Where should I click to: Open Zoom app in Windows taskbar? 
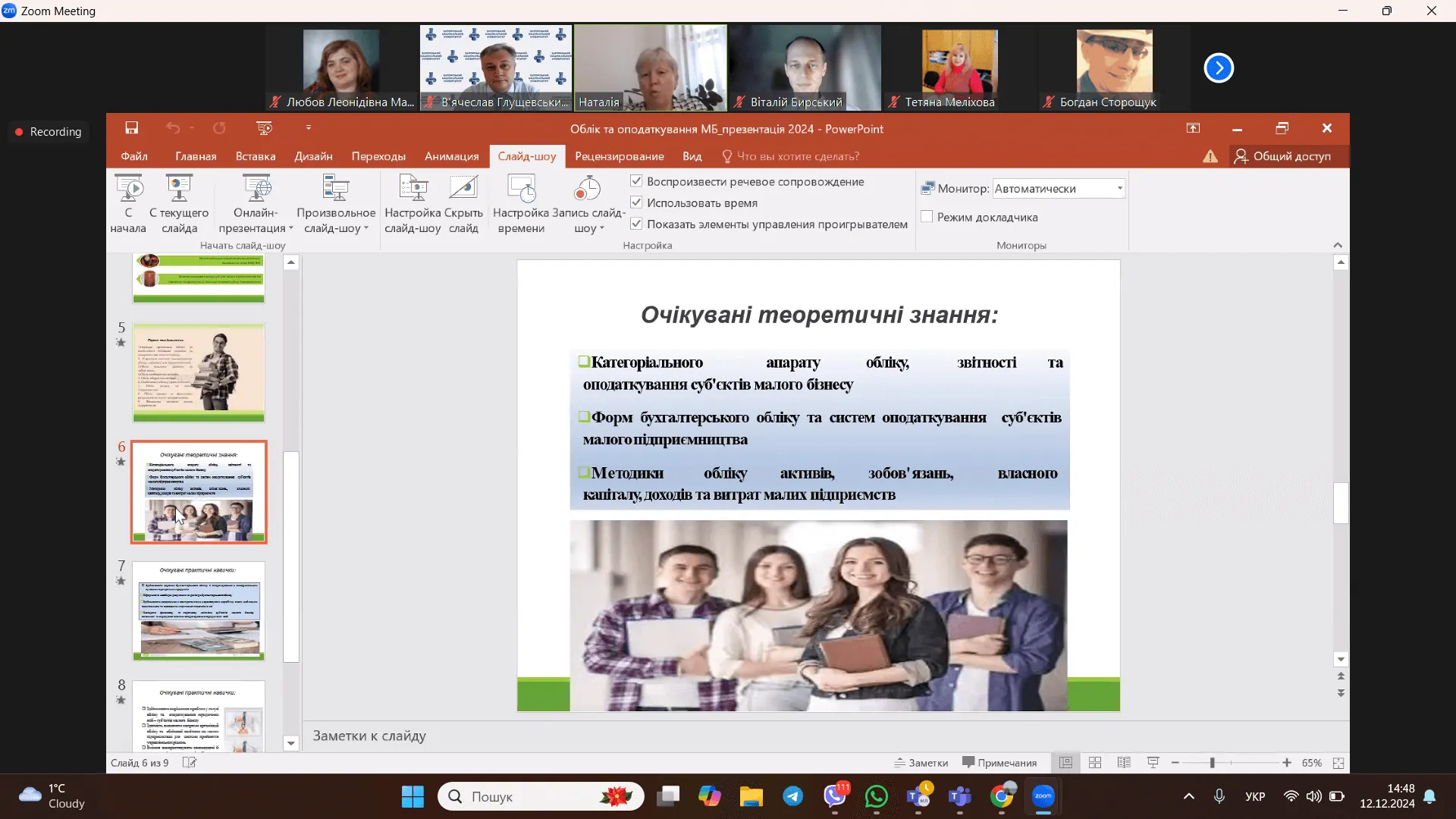pyautogui.click(x=1043, y=796)
